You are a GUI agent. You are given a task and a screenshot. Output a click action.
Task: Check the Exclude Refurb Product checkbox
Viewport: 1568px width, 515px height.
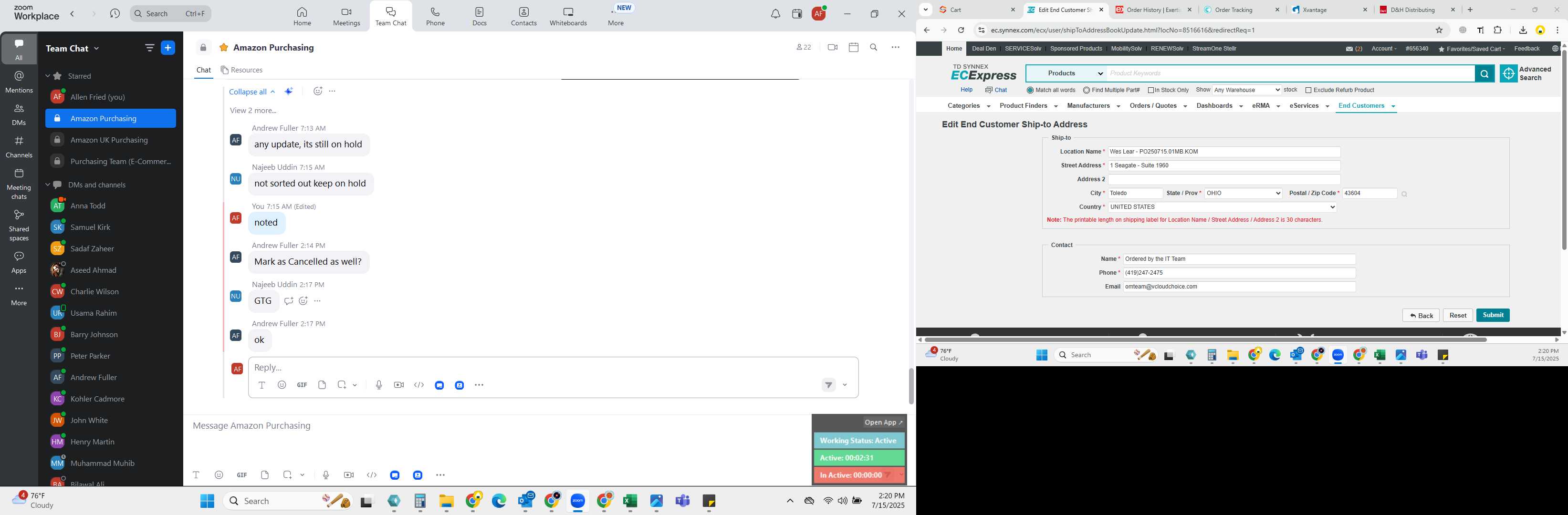point(1308,90)
